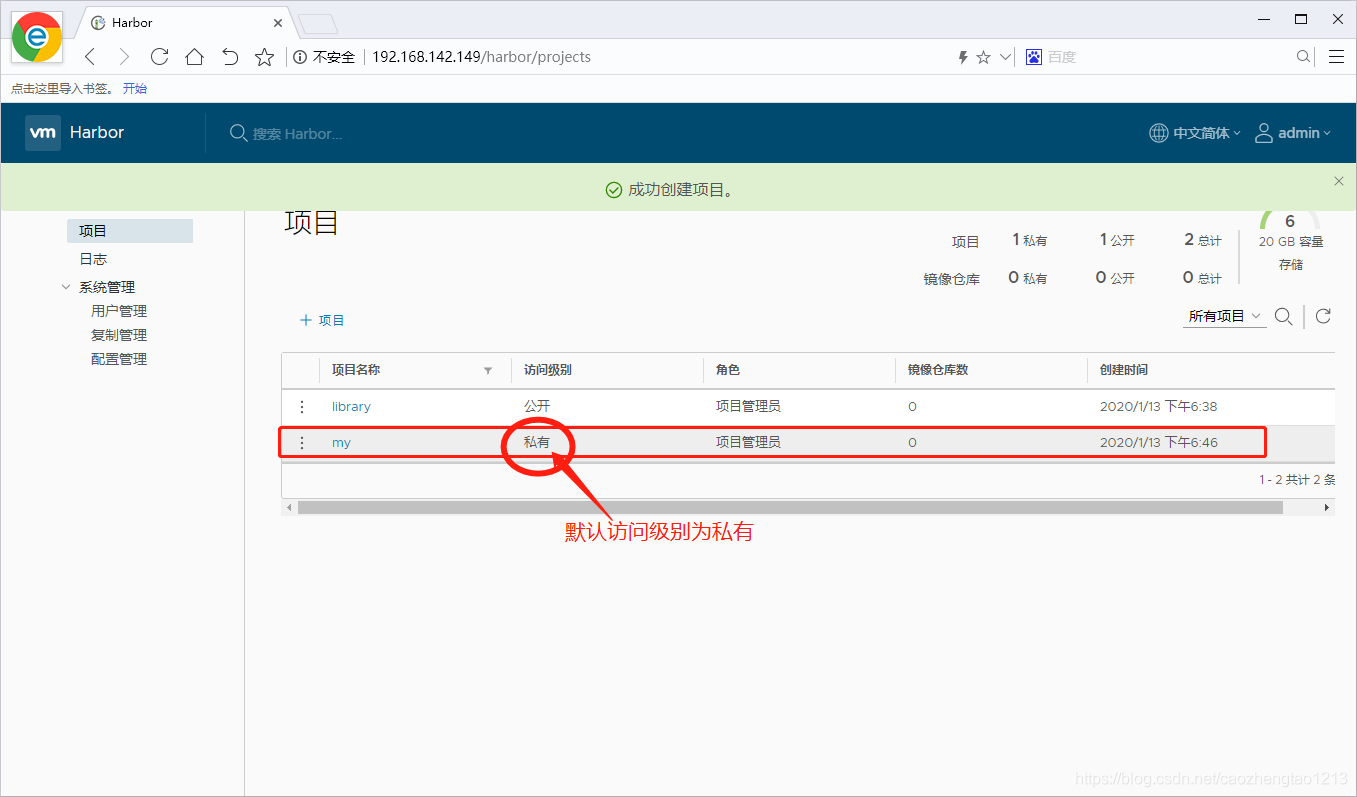Open 复制管理 in the sidebar
Screen dimensions: 1357x797
119,335
